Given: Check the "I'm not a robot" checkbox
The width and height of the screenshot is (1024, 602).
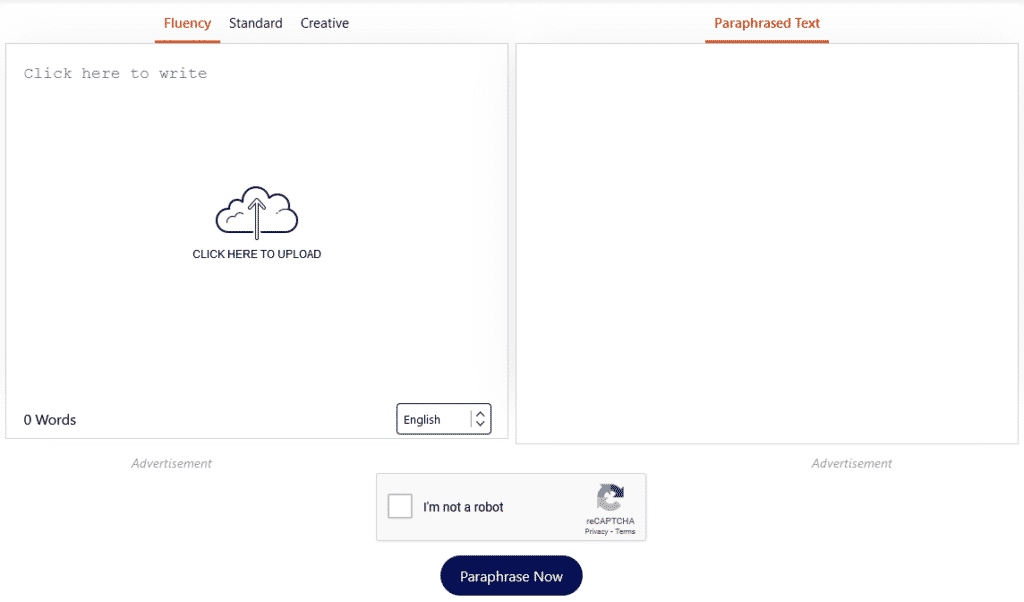Looking at the screenshot, I should (400, 507).
